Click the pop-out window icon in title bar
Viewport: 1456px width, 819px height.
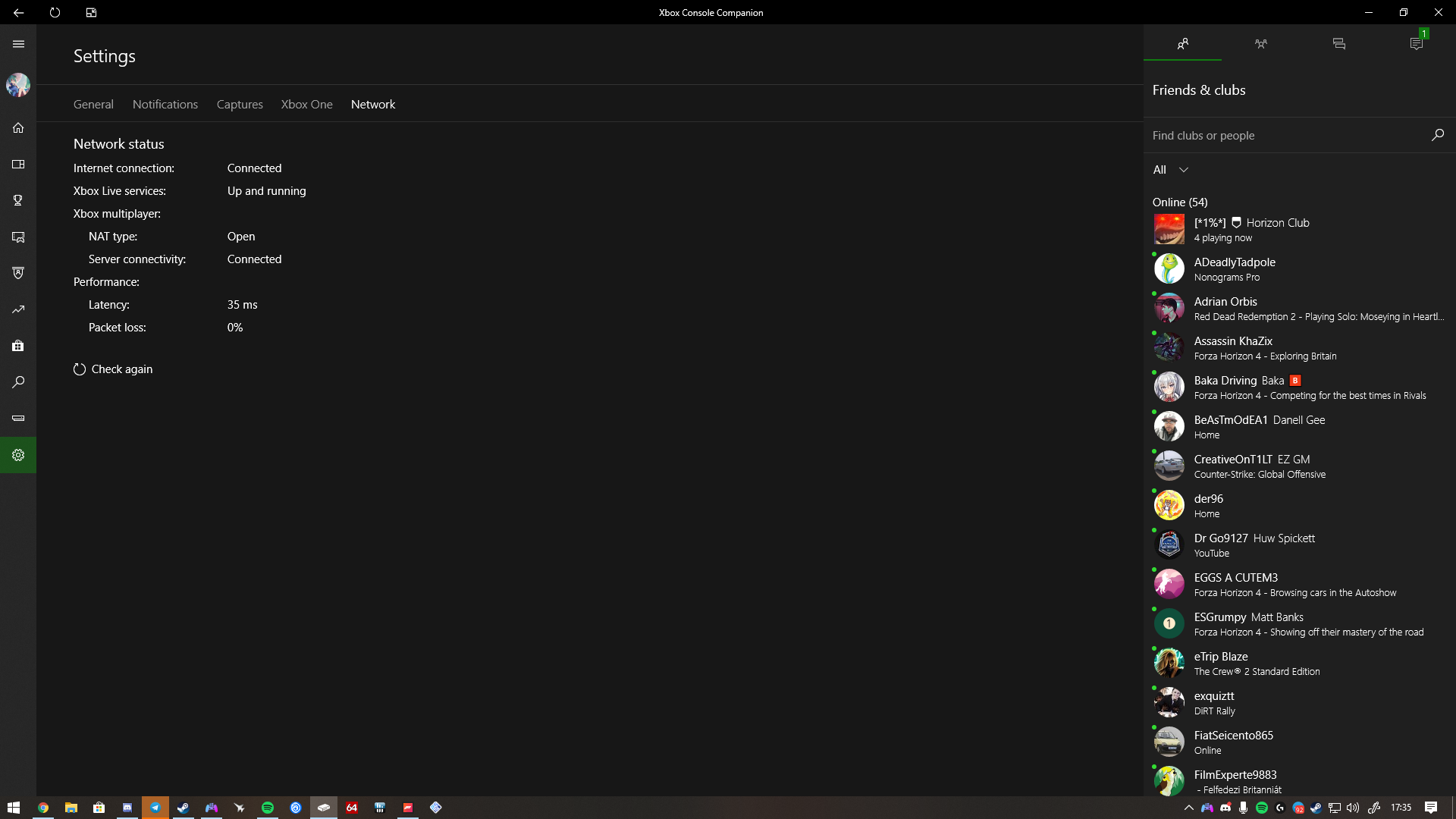[91, 12]
